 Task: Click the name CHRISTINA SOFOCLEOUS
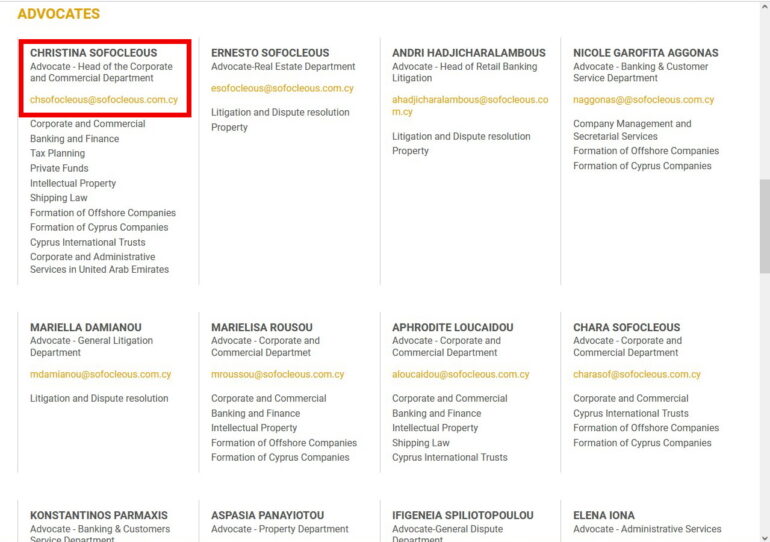94,53
